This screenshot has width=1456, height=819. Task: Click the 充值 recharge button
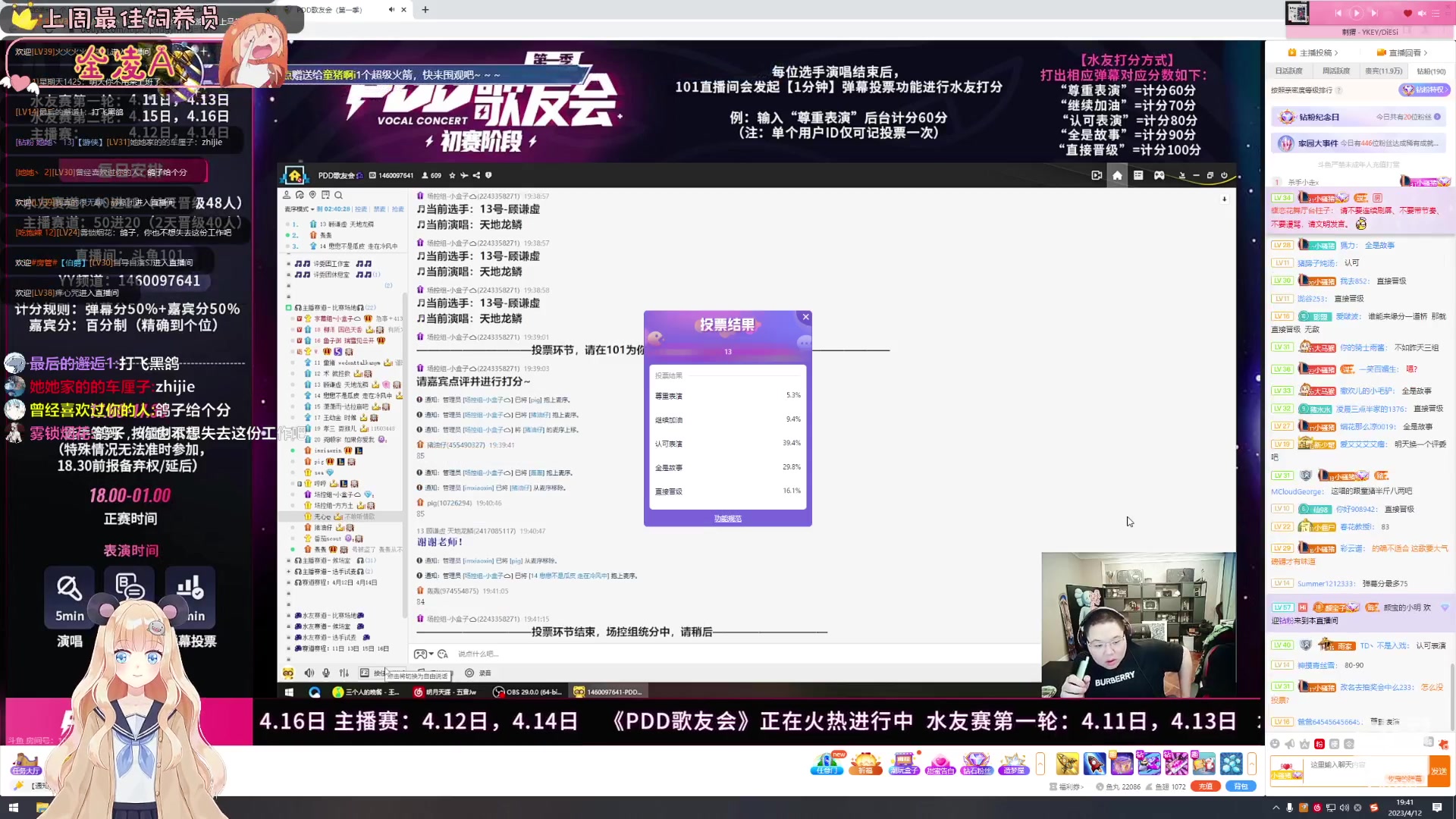click(1205, 786)
